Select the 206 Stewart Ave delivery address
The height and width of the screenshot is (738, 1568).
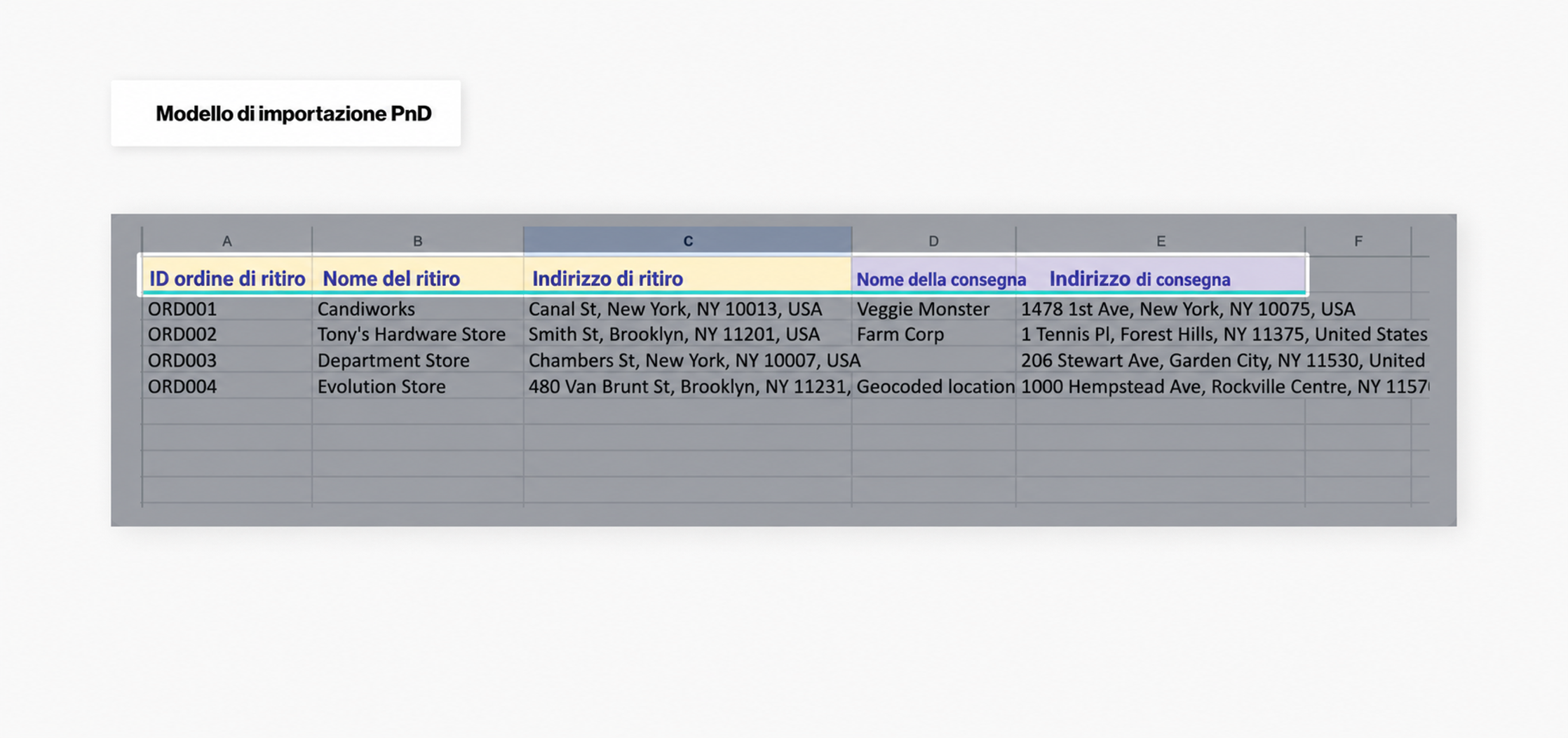point(1161,360)
